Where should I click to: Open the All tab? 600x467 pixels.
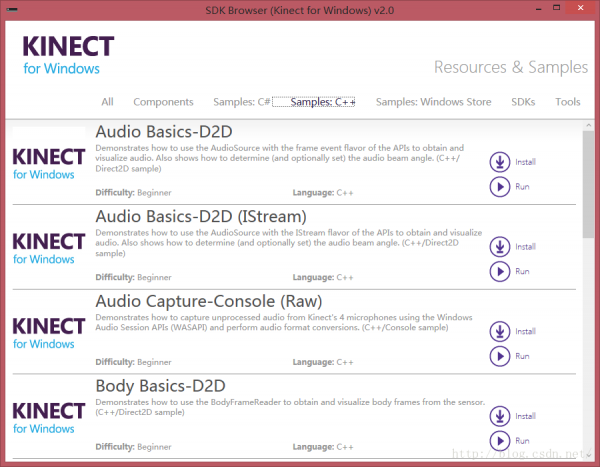(x=107, y=102)
